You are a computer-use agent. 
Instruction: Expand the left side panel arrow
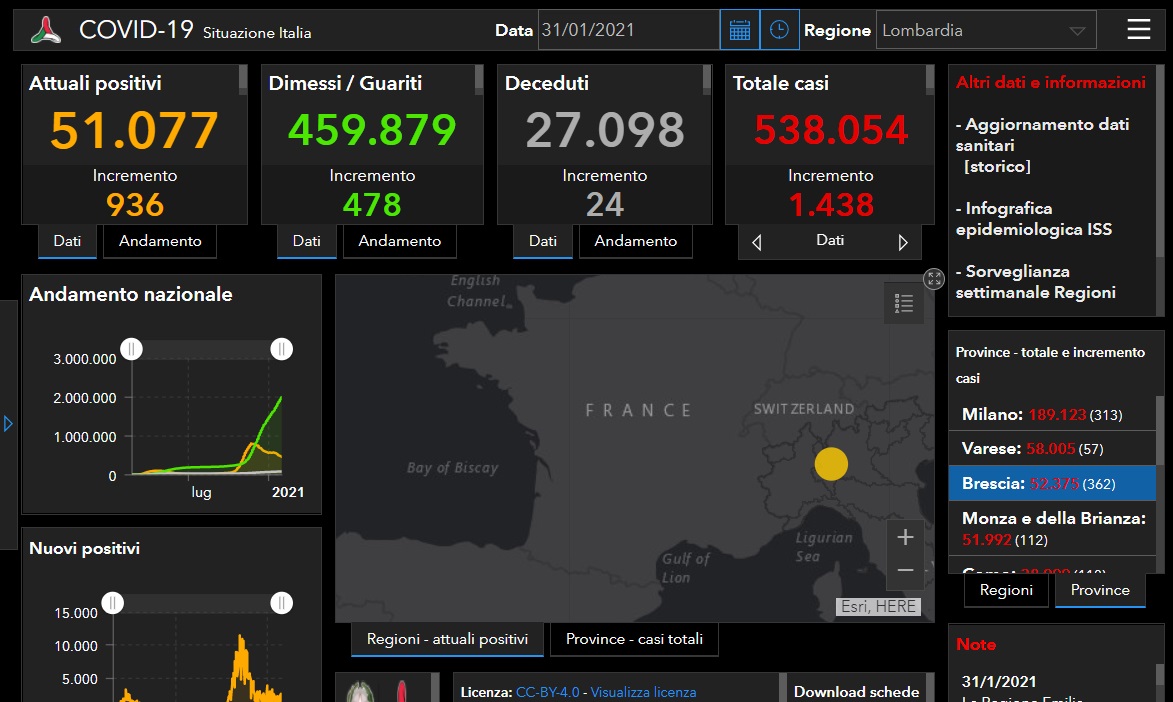(9, 424)
